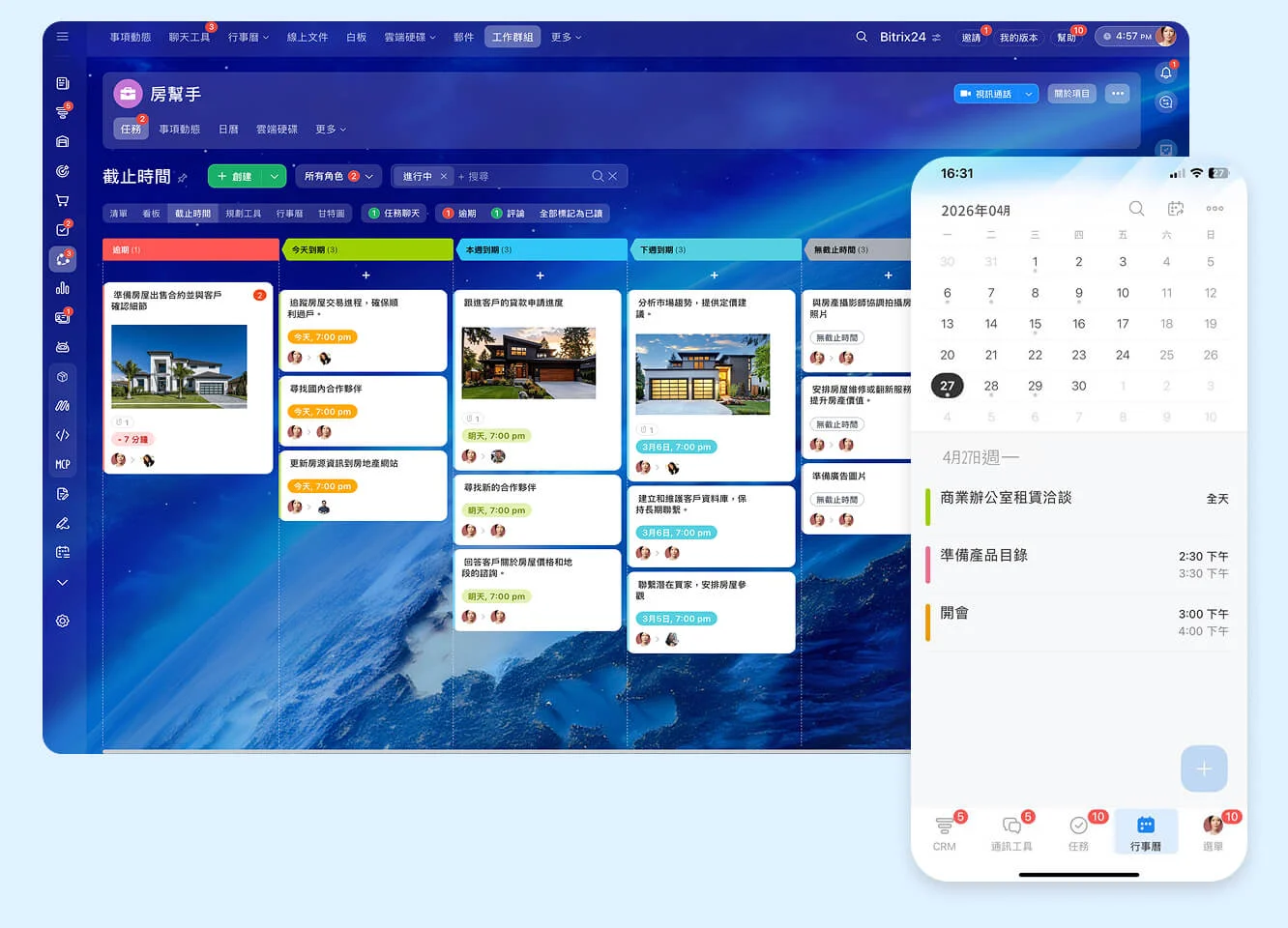The image size is (1288, 928).
Task: Switch to the 清單 view tab
Action: click(x=118, y=213)
